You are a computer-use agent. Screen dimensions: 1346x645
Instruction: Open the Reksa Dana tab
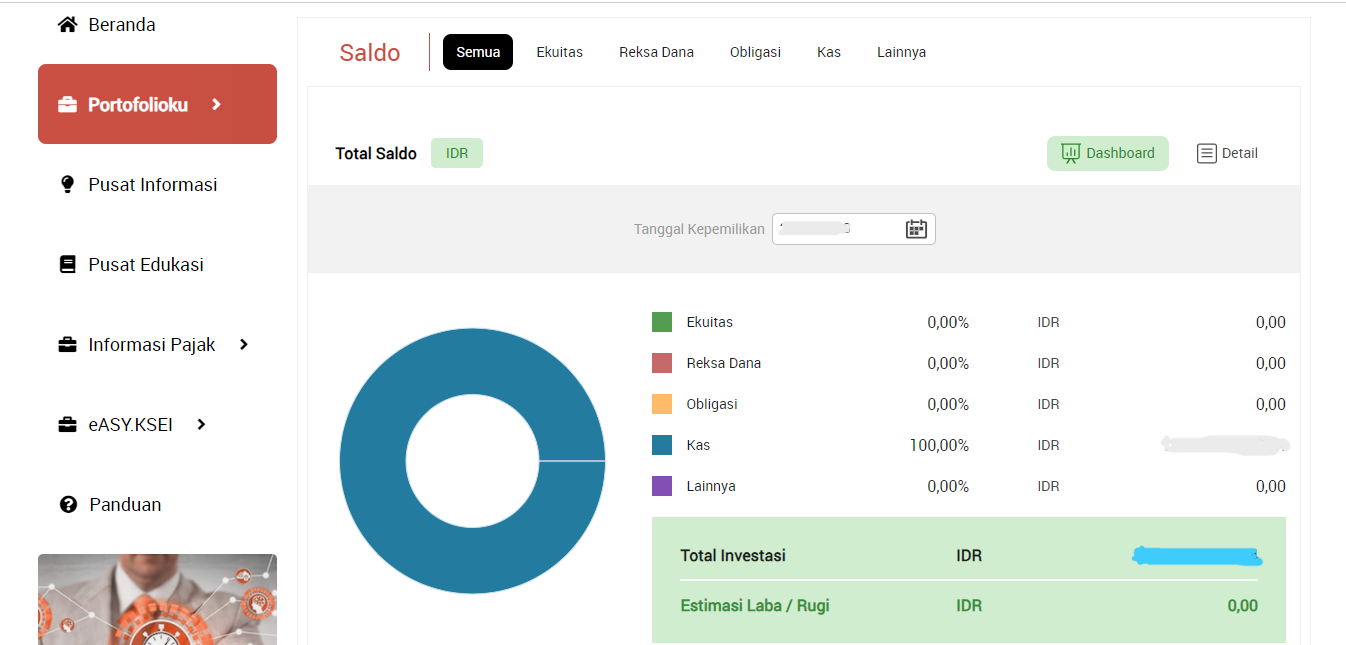656,52
